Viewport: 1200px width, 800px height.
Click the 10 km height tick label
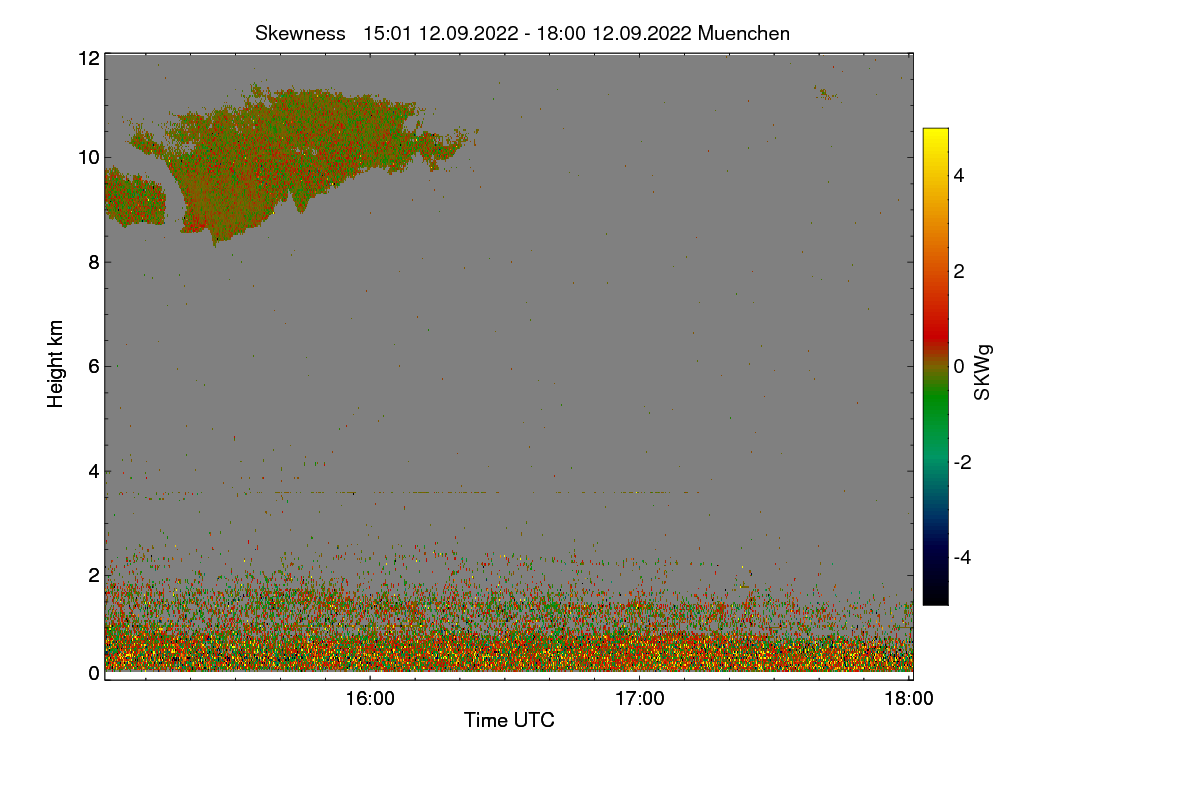pos(89,157)
